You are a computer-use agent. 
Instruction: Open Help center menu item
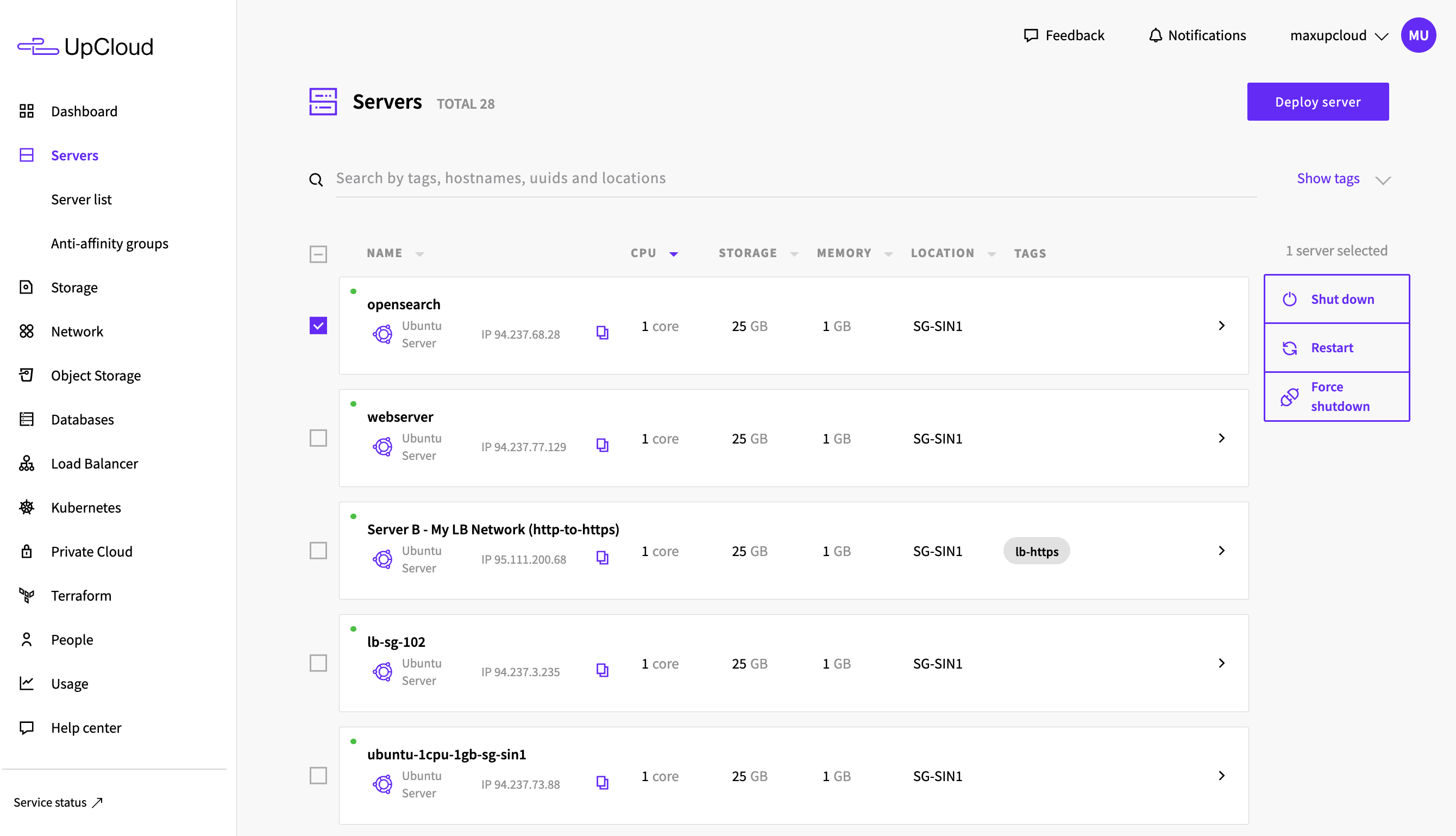(86, 727)
